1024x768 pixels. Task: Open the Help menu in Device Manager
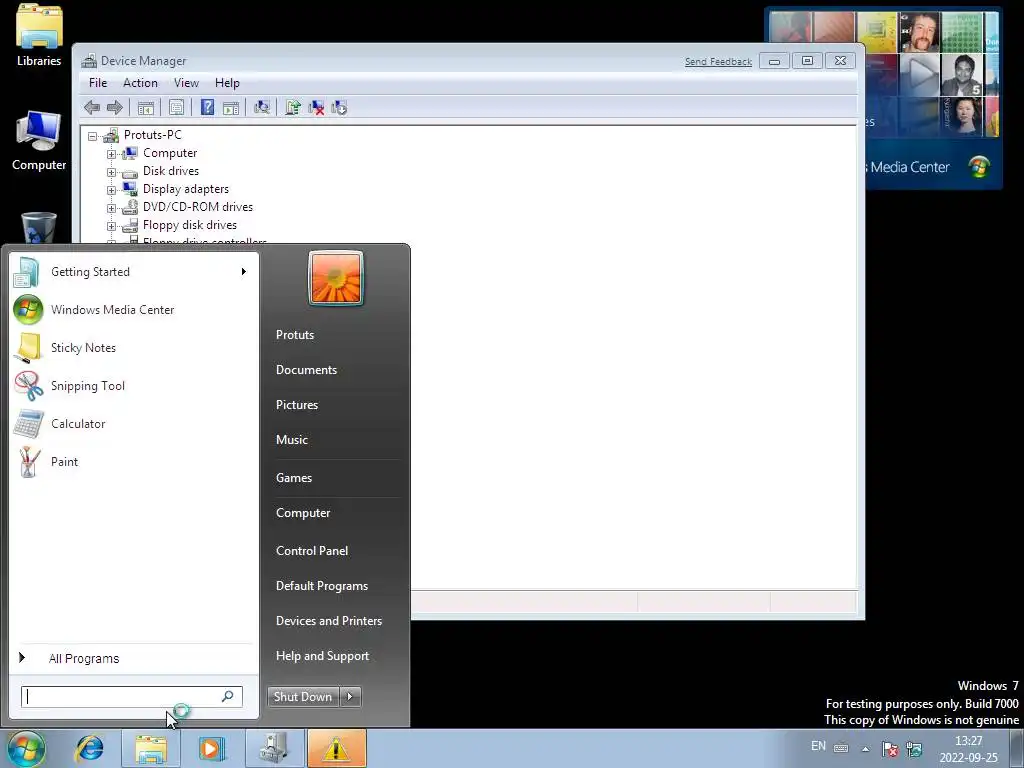tap(227, 83)
